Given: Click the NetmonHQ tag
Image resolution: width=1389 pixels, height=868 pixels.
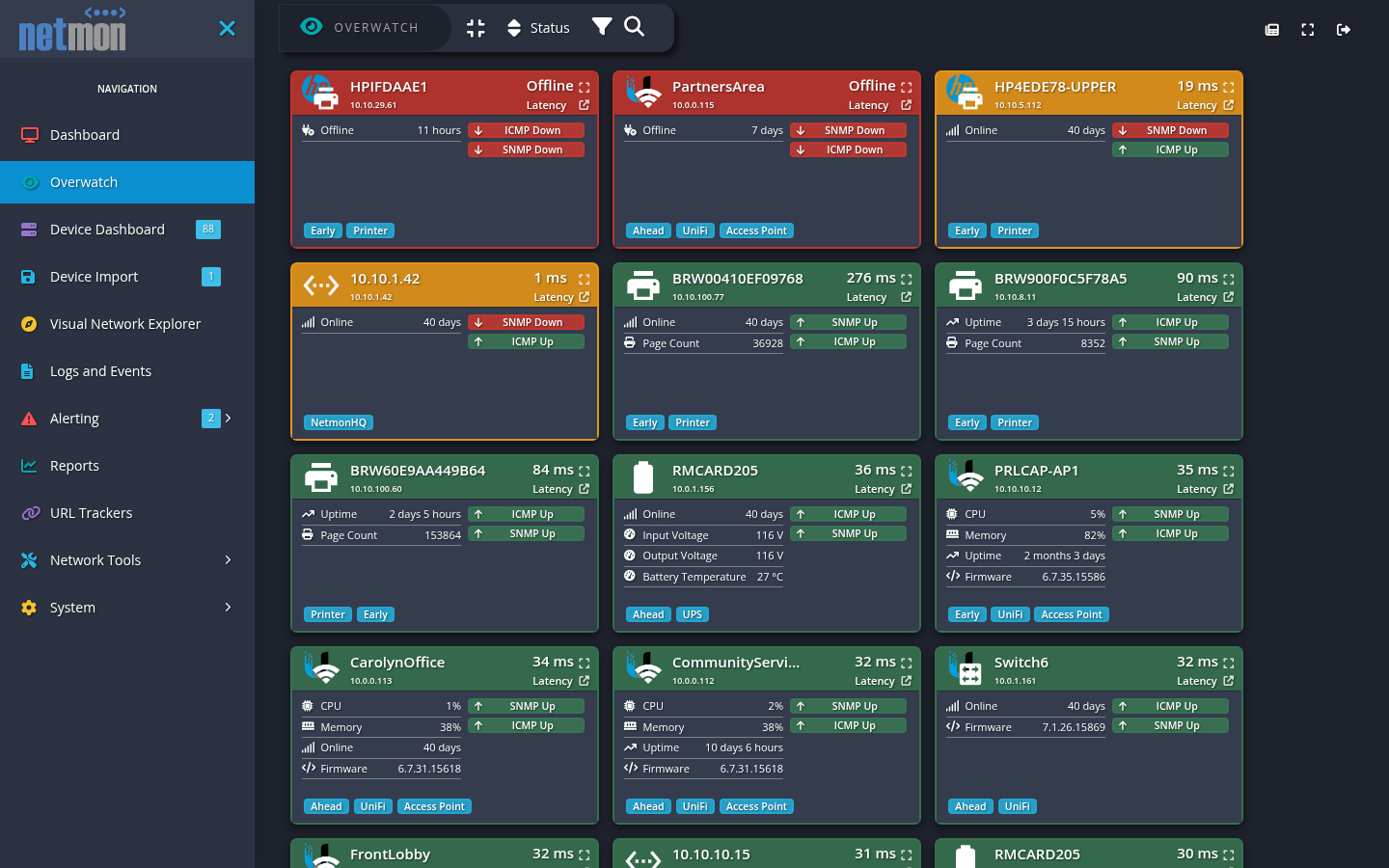Looking at the screenshot, I should (x=339, y=422).
